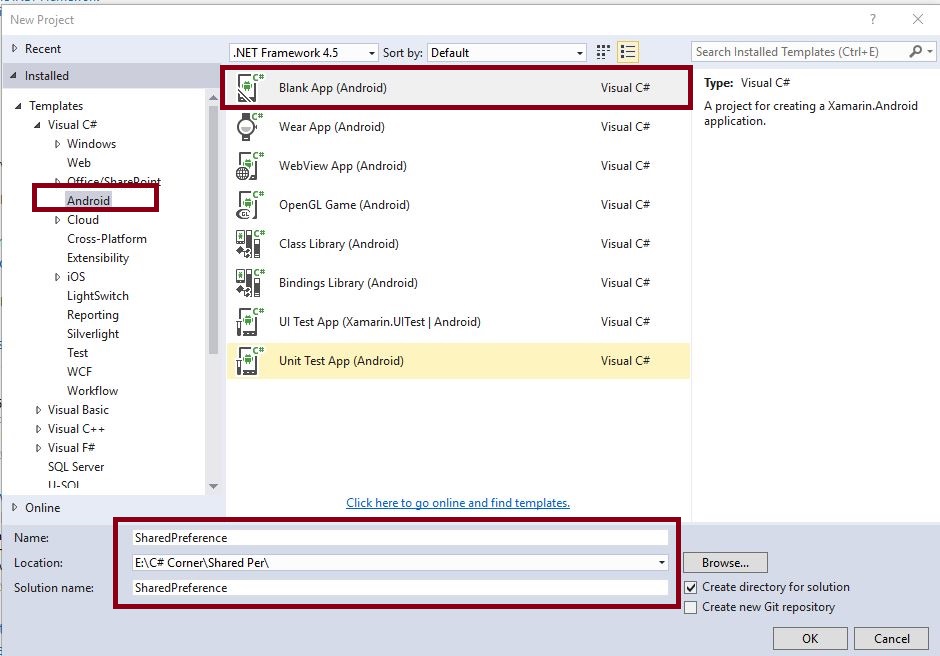Click the Cancel button

pos(891,639)
